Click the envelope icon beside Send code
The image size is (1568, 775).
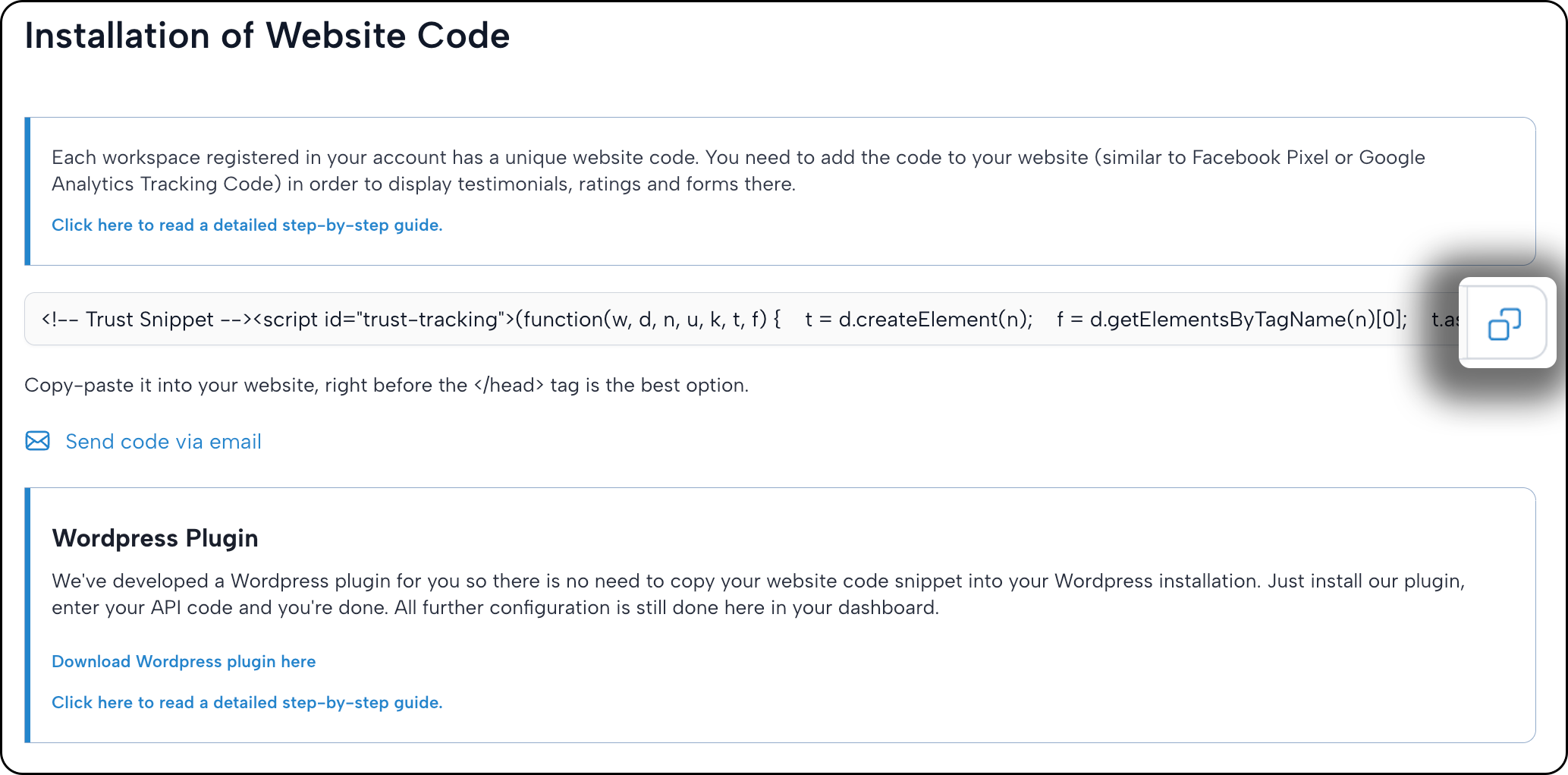37,441
